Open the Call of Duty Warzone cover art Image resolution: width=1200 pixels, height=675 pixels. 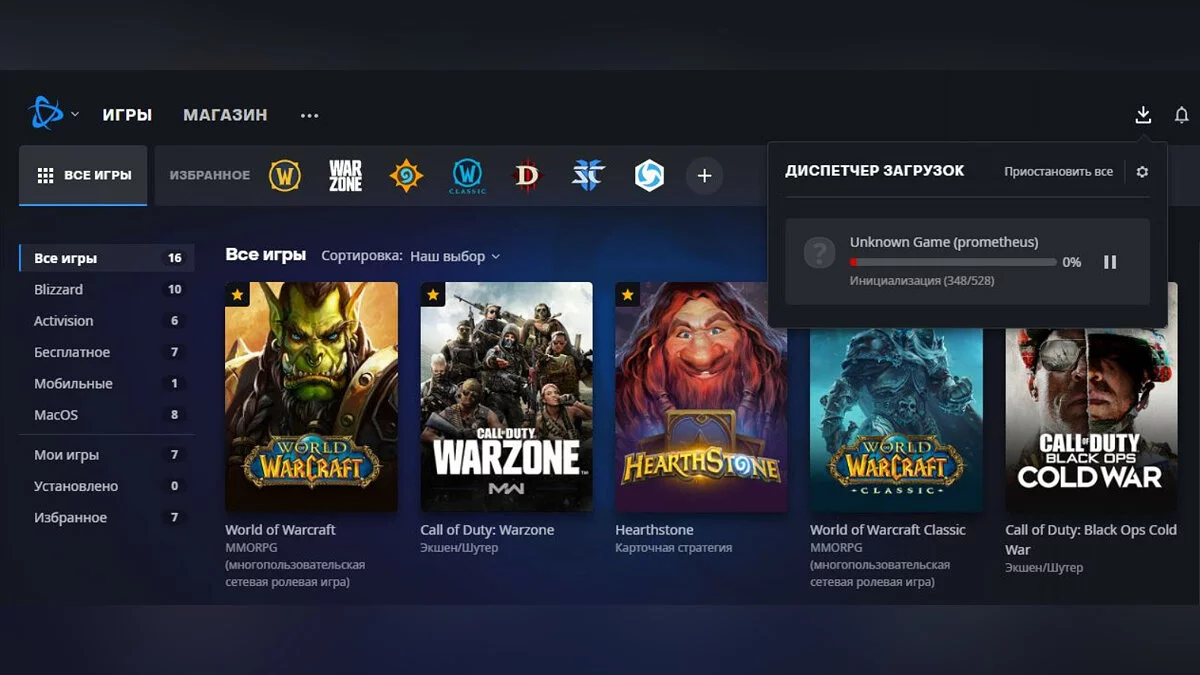click(506, 397)
